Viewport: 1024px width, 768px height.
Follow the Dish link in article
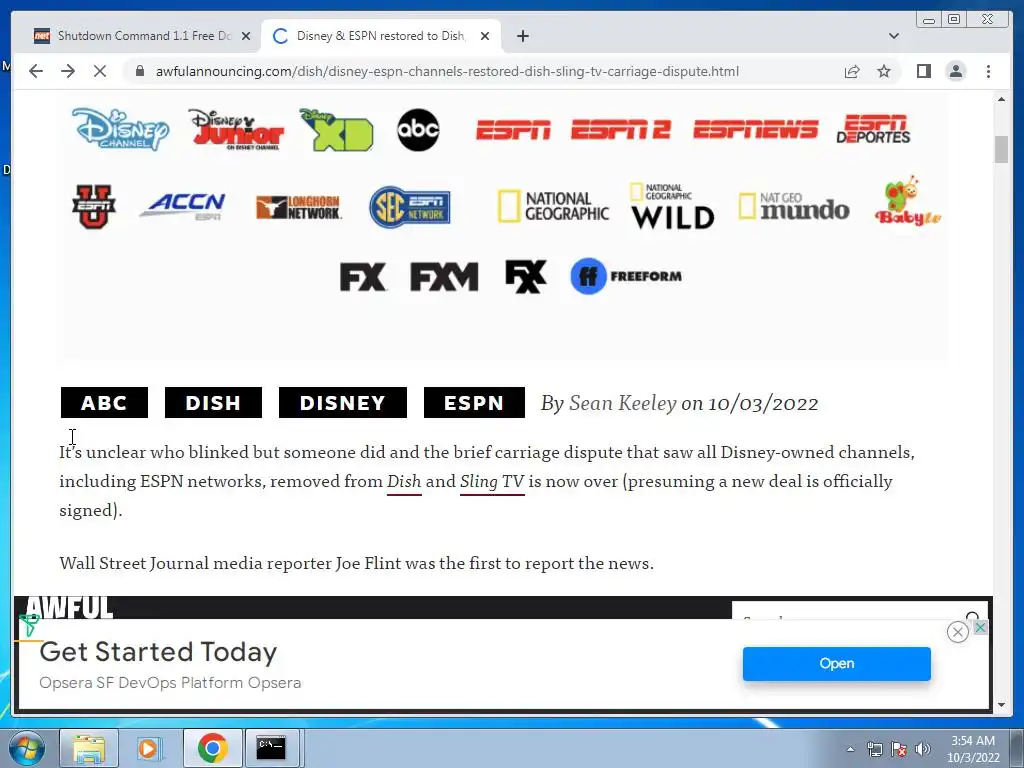coord(404,481)
